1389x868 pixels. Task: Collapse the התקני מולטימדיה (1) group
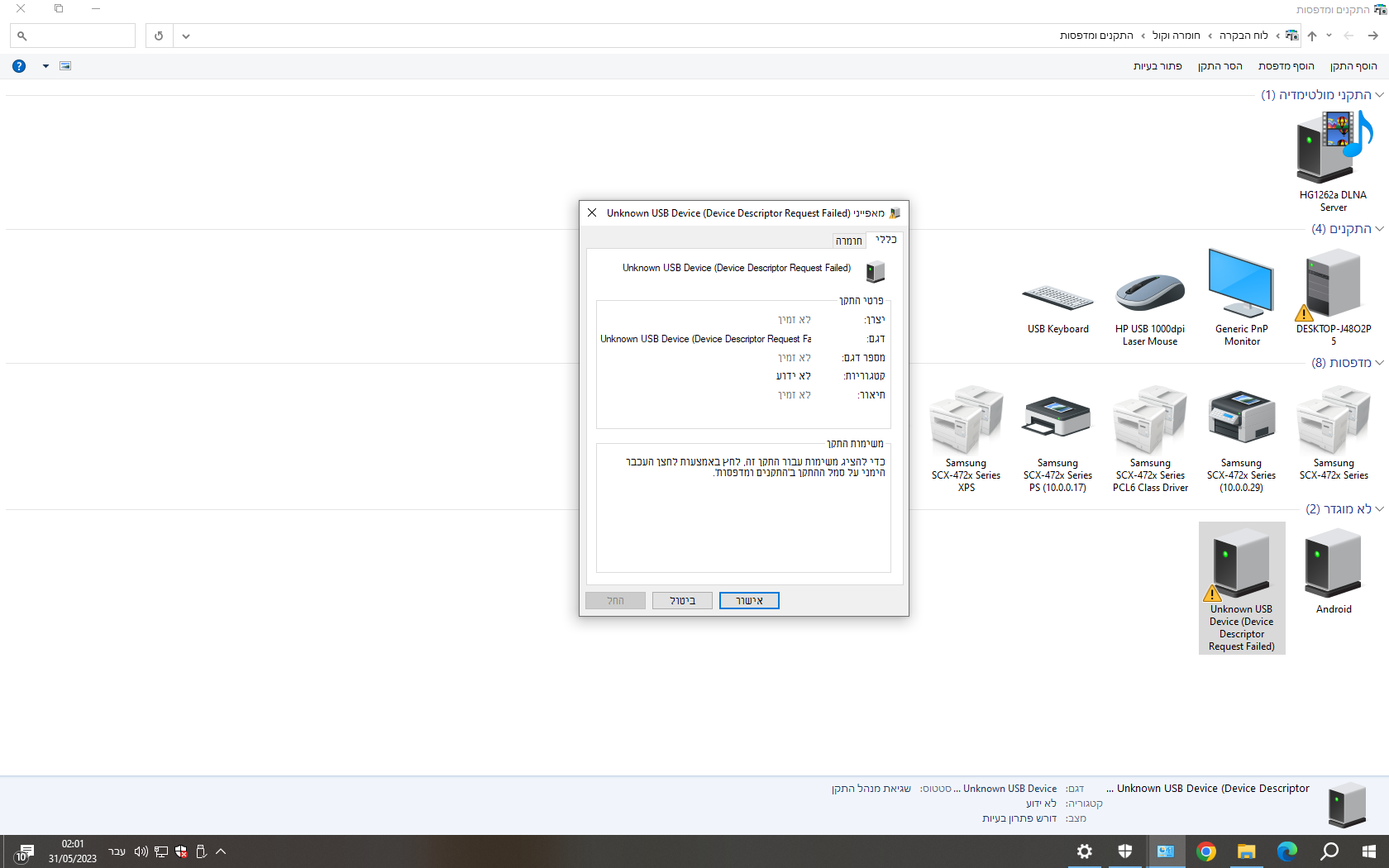1379,95
